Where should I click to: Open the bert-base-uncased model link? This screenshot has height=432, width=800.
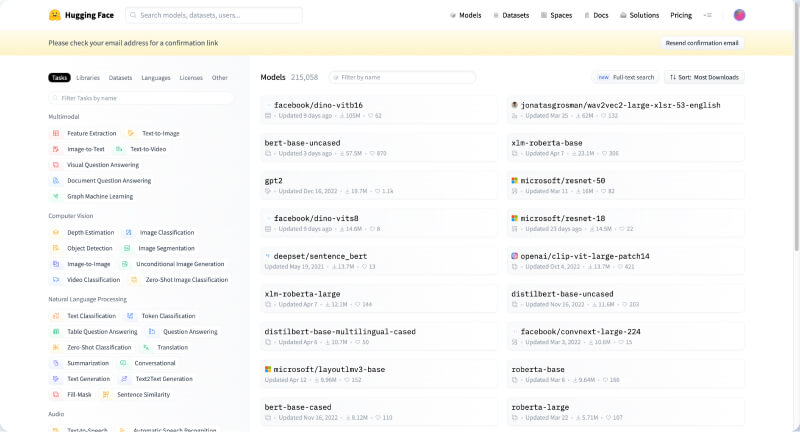[304, 143]
